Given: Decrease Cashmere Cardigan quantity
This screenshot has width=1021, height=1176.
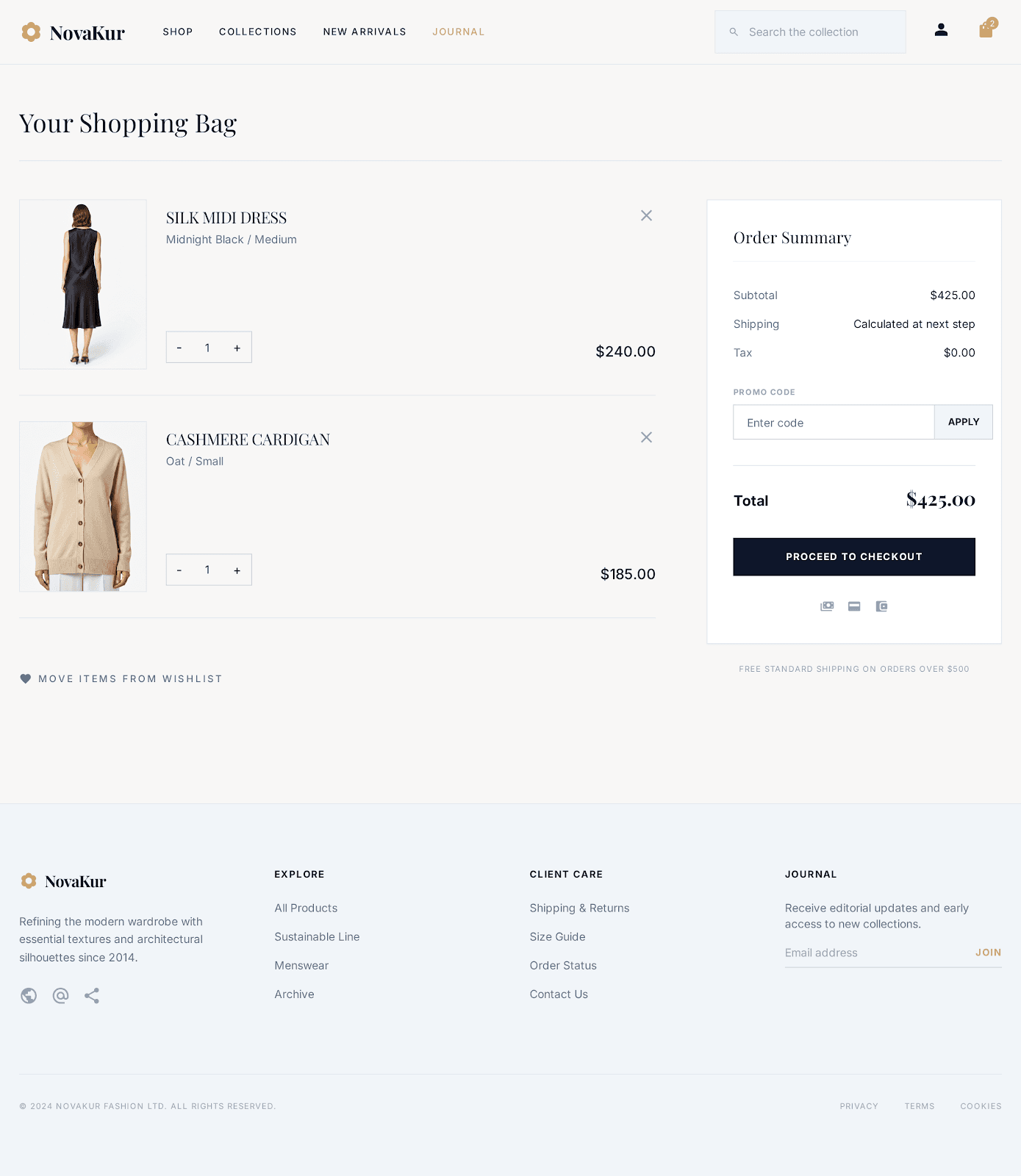Looking at the screenshot, I should click(179, 570).
